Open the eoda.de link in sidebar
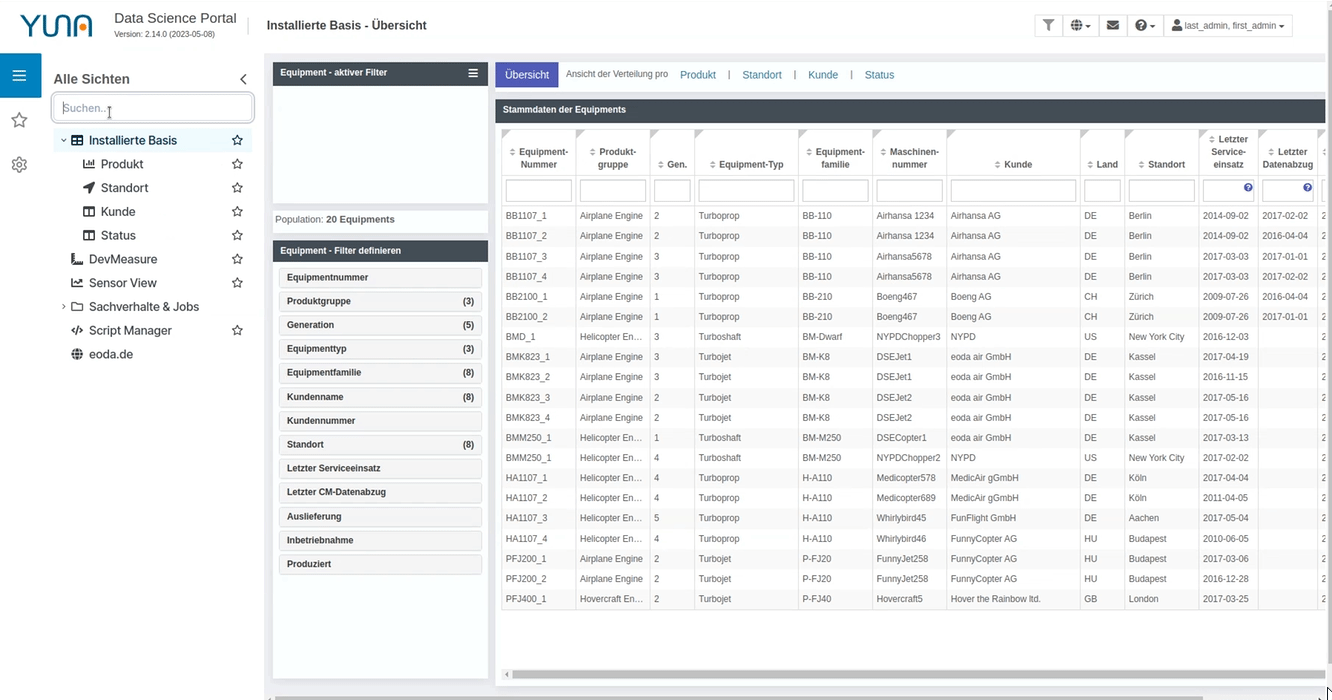Image resolution: width=1332 pixels, height=700 pixels. tap(111, 354)
